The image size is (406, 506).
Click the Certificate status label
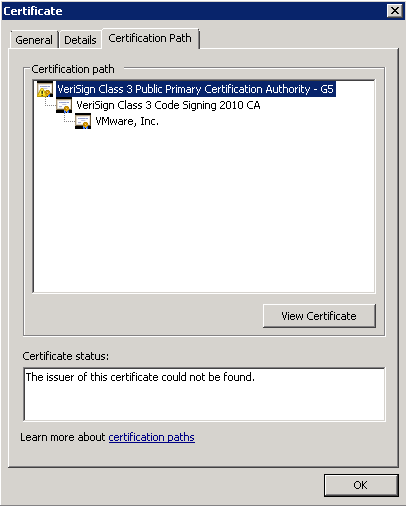66,356
